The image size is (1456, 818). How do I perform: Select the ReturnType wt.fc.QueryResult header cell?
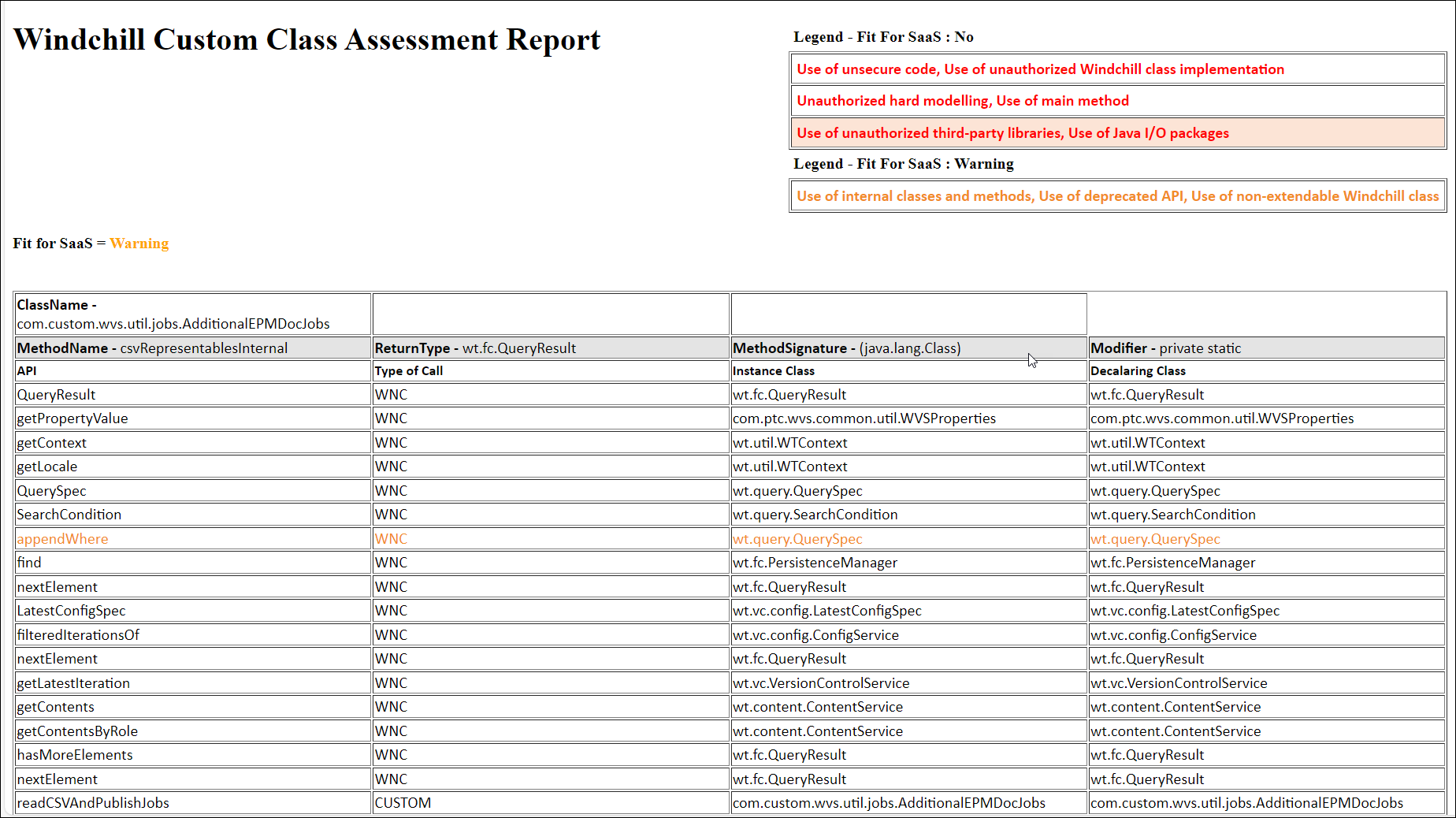(551, 348)
